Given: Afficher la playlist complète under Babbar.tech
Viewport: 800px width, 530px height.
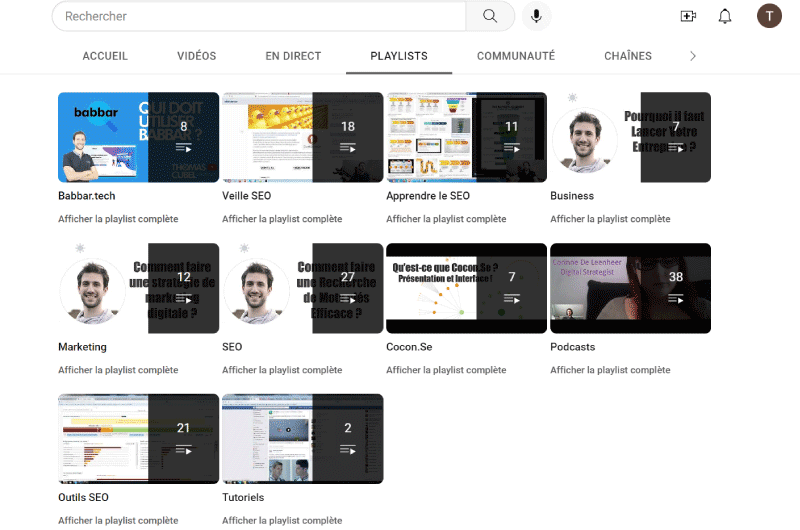Looking at the screenshot, I should [118, 219].
